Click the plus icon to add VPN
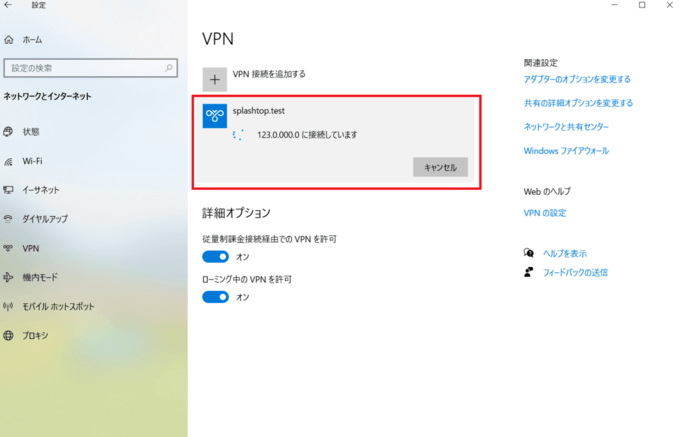 pos(215,79)
